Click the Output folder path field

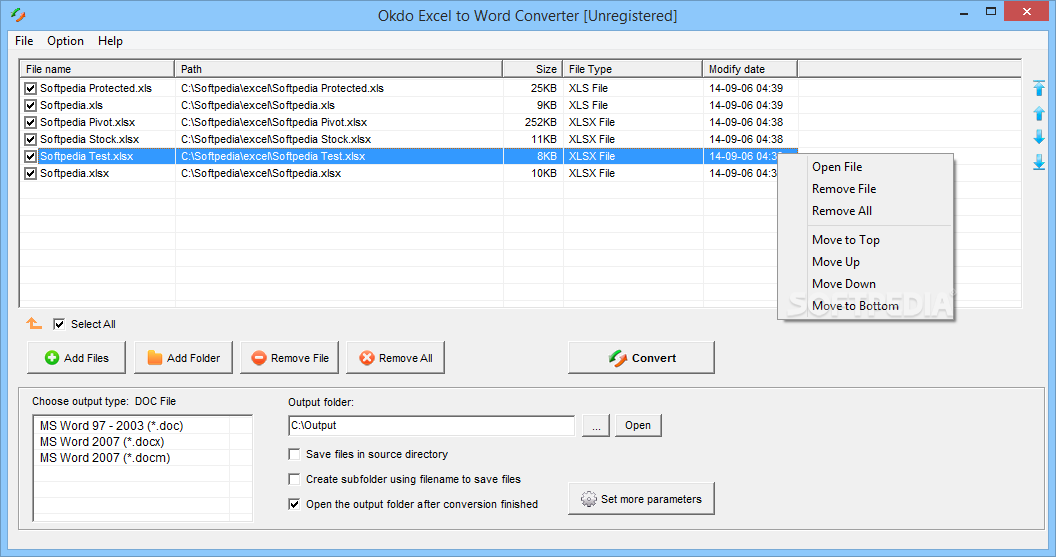coord(432,426)
